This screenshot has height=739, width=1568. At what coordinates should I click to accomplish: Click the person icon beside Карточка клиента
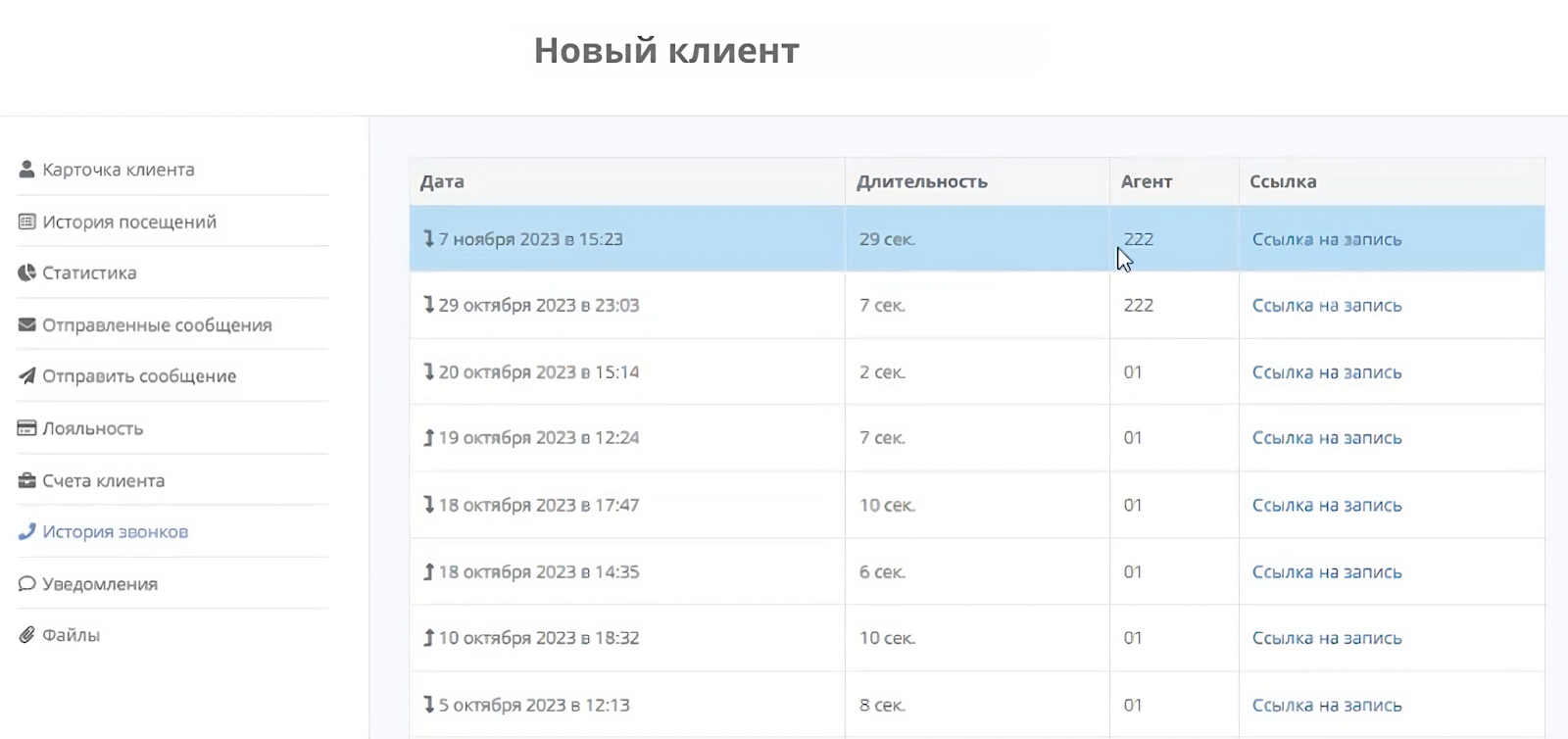tap(26, 170)
